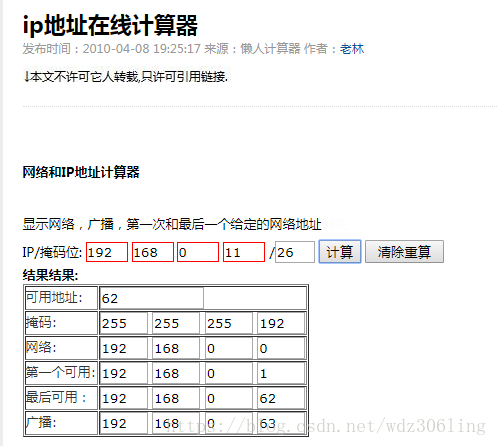The width and height of the screenshot is (497, 446).
Task: Click the 清除重算 button
Action: pyautogui.click(x=404, y=252)
